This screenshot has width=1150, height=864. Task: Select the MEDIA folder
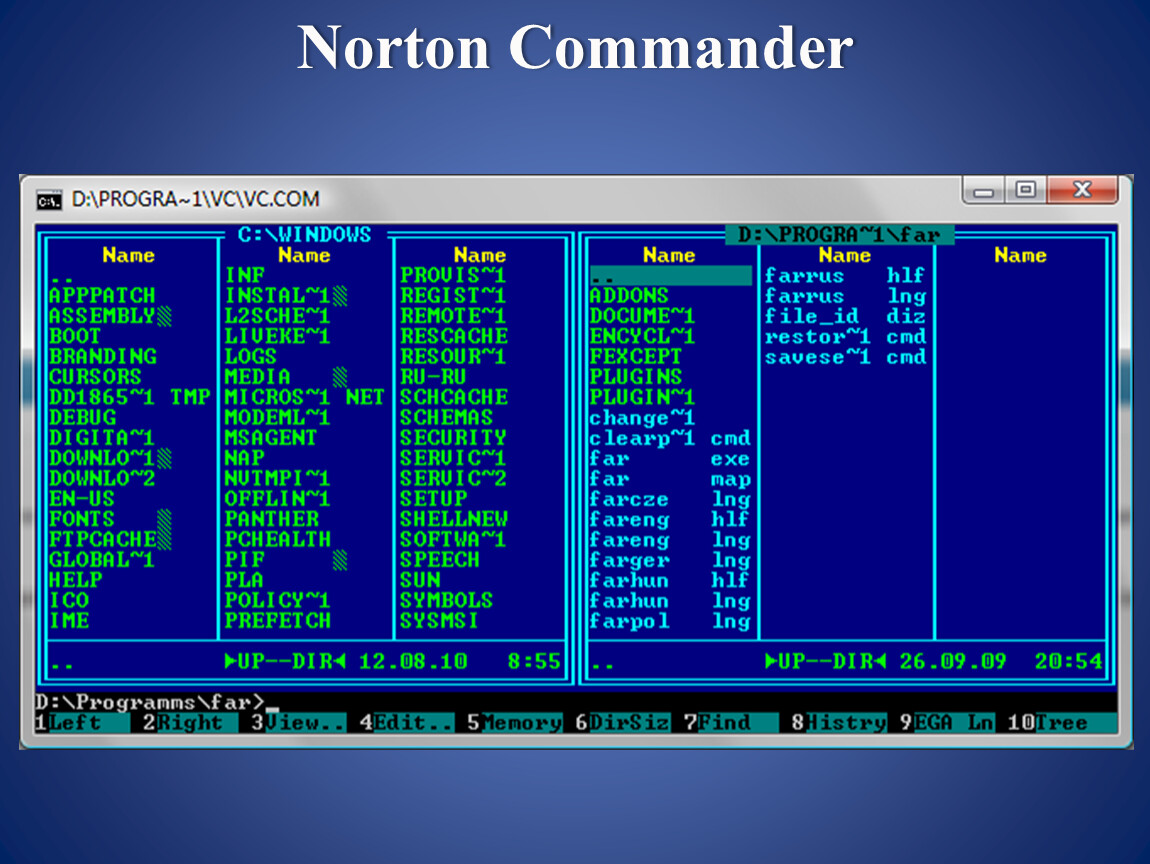coord(257,377)
